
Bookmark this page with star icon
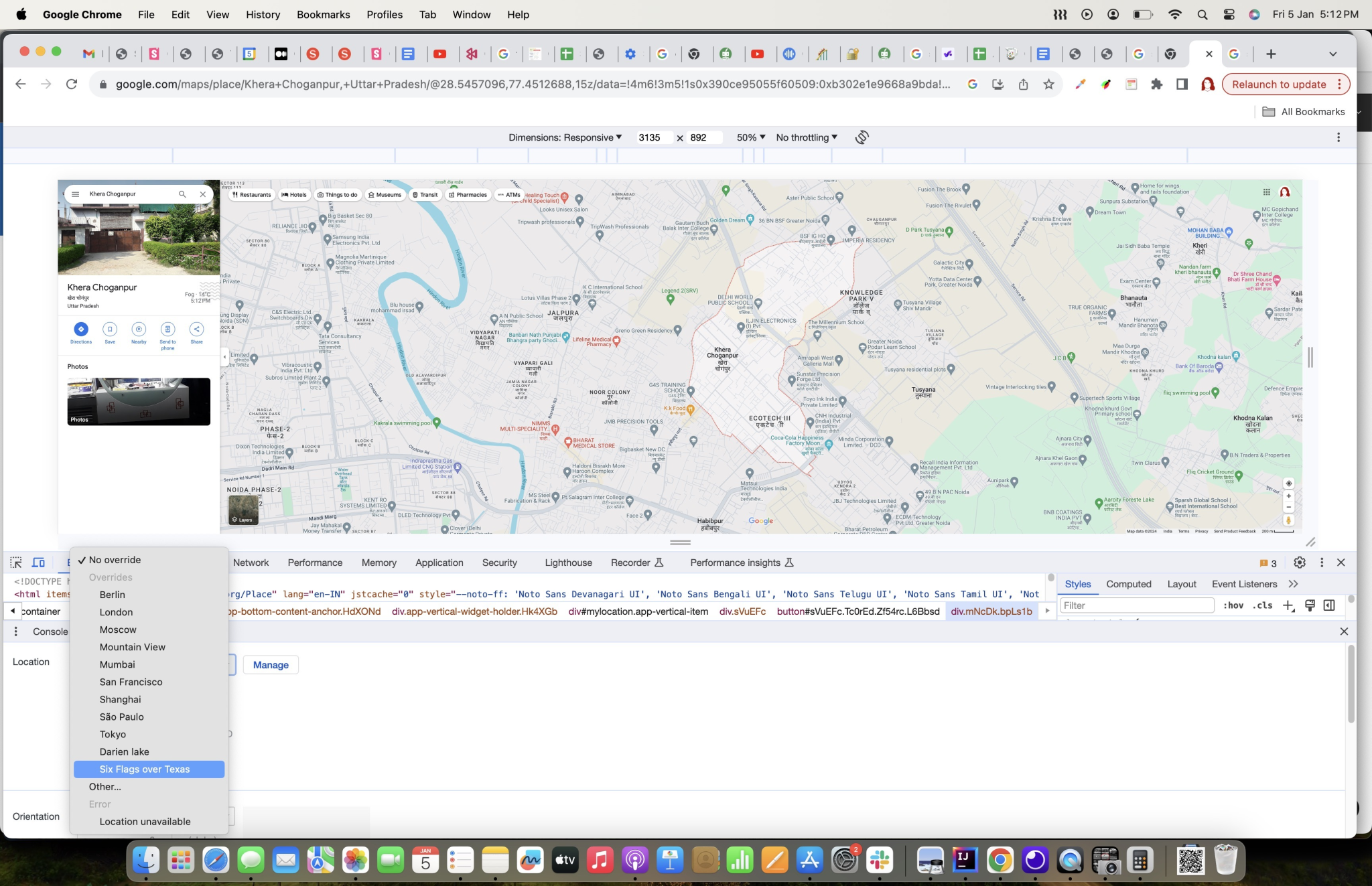1048,84
